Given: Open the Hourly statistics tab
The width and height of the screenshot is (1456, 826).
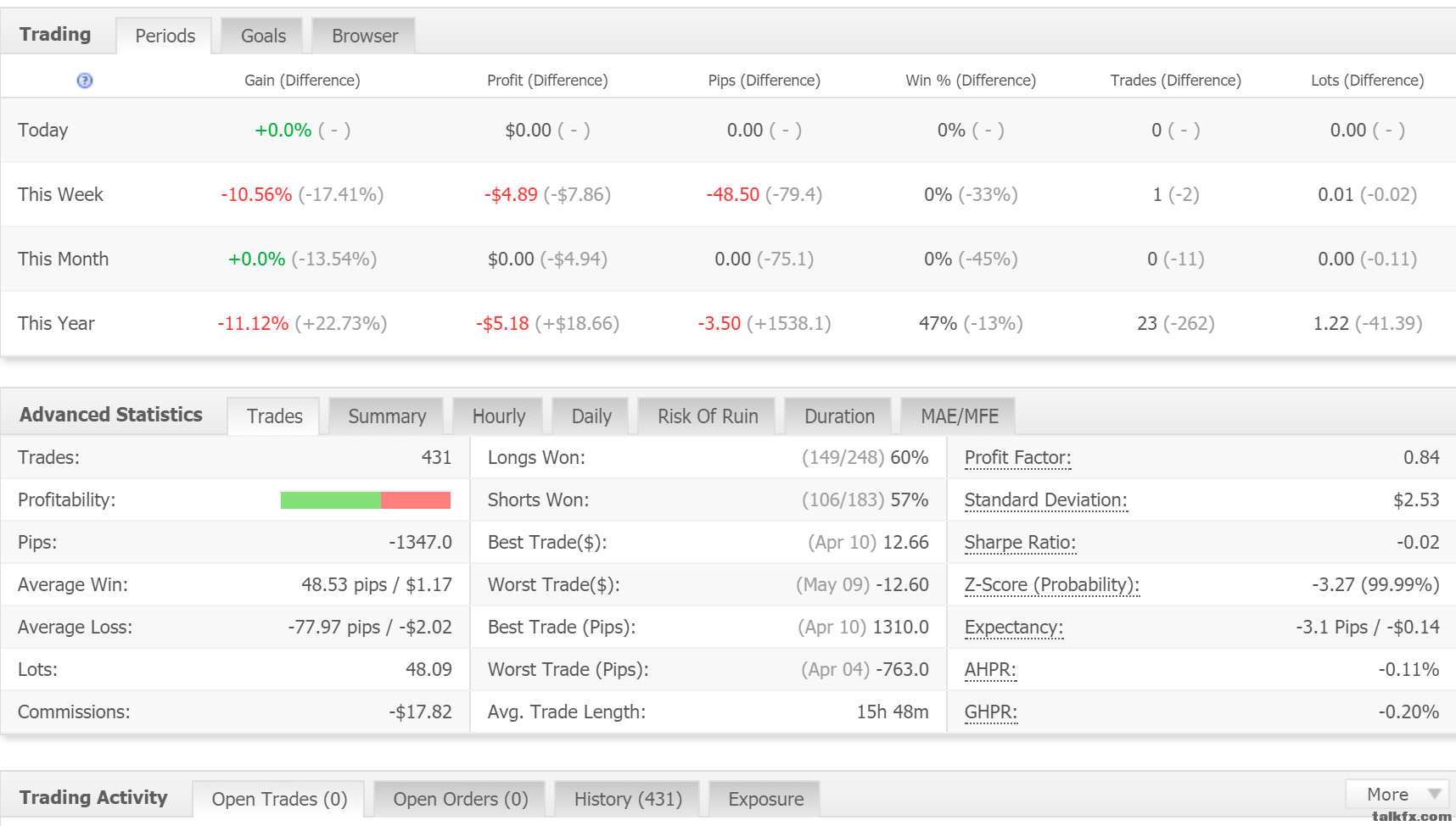Looking at the screenshot, I should (499, 416).
